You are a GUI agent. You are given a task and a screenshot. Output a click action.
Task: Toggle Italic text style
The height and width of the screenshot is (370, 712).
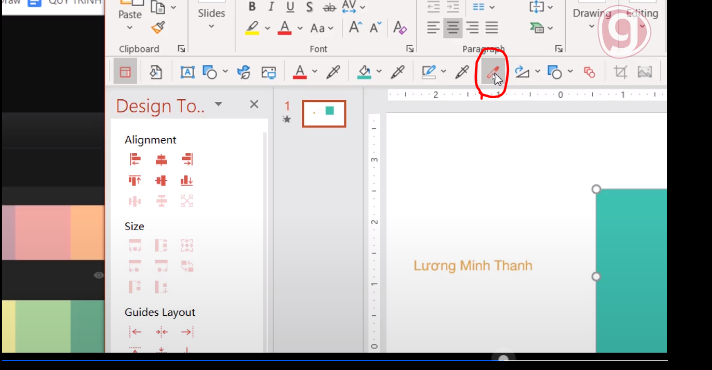click(x=271, y=7)
